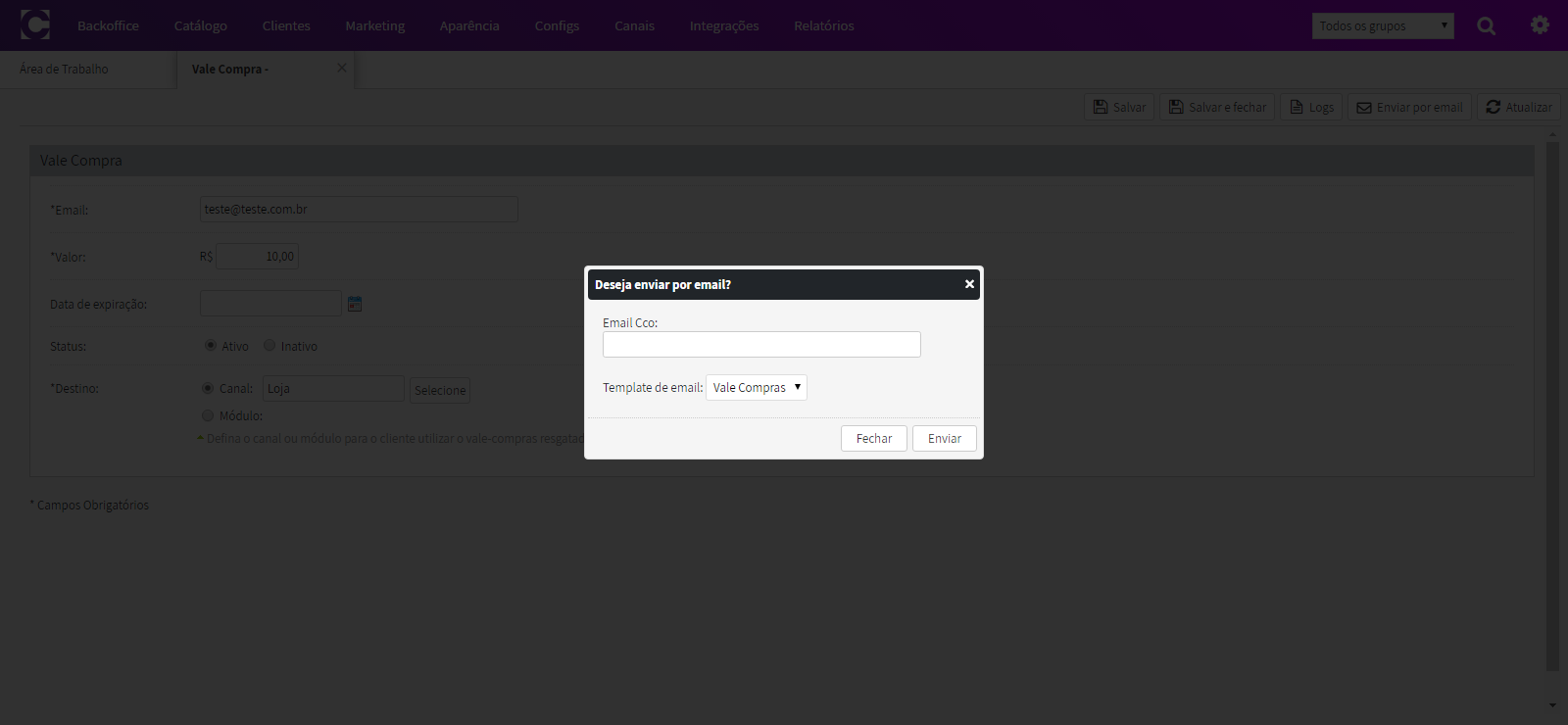
Task: Click the vertical scrollbar on the right
Action: (1552, 406)
